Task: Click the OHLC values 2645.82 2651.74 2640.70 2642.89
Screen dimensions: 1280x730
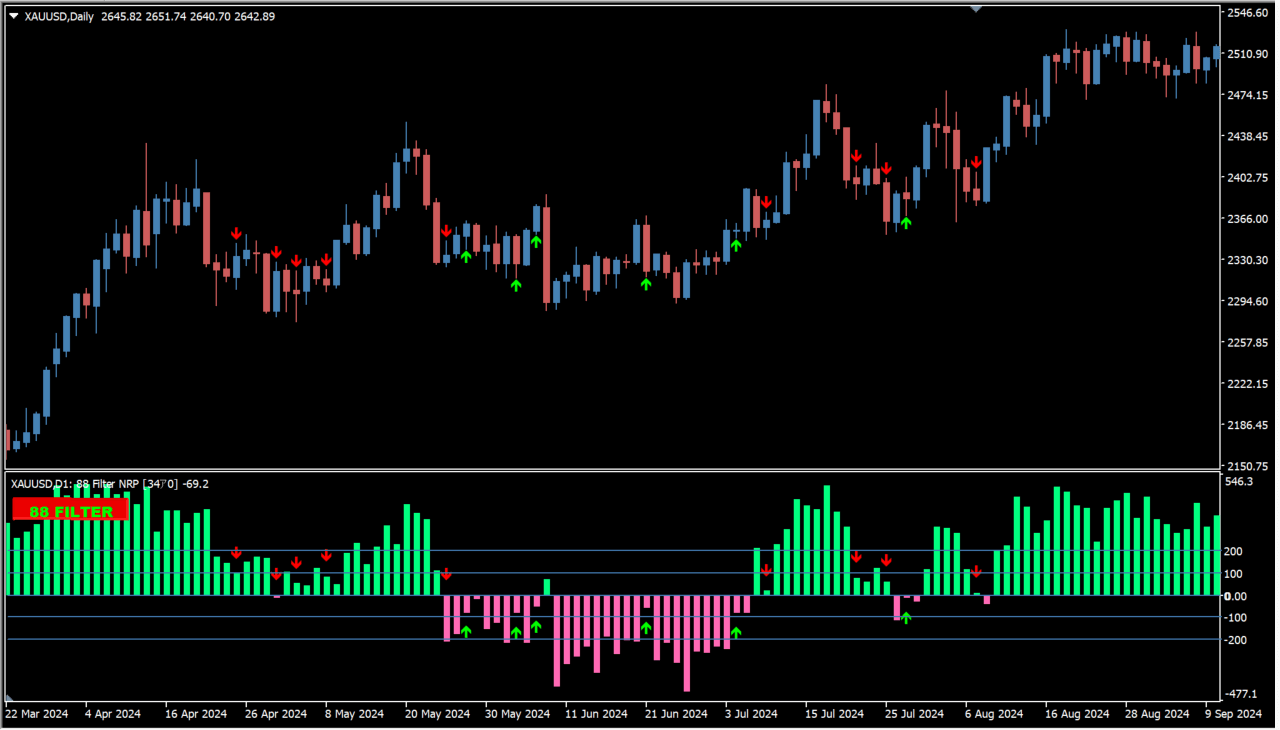Action: (x=188, y=16)
